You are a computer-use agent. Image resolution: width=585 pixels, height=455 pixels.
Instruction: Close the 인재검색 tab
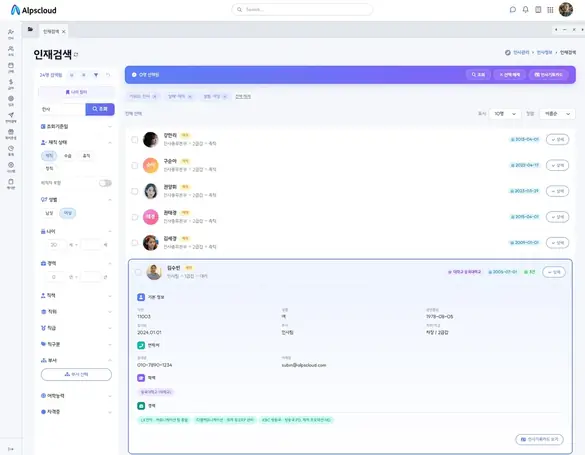click(x=64, y=32)
